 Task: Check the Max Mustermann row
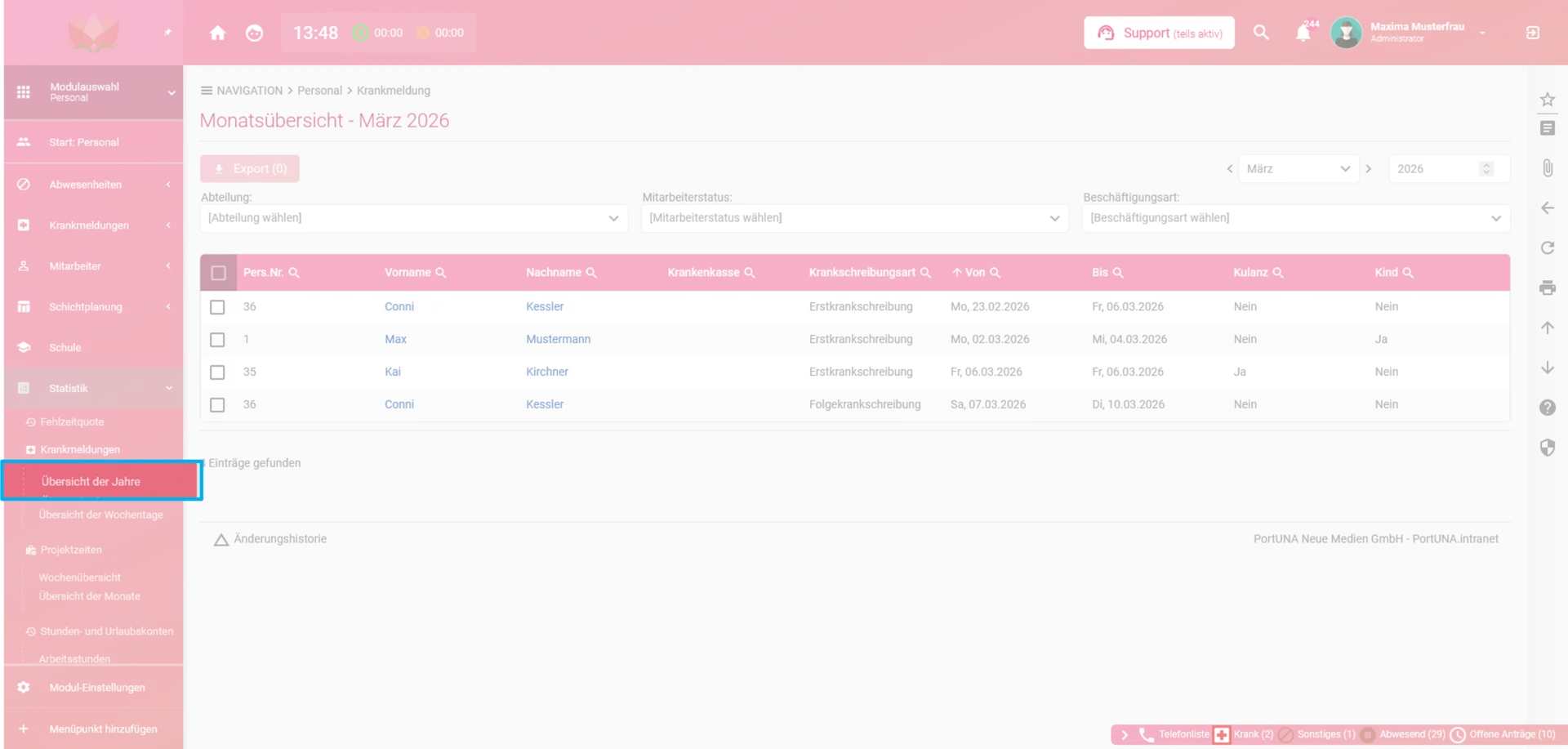[x=217, y=340]
